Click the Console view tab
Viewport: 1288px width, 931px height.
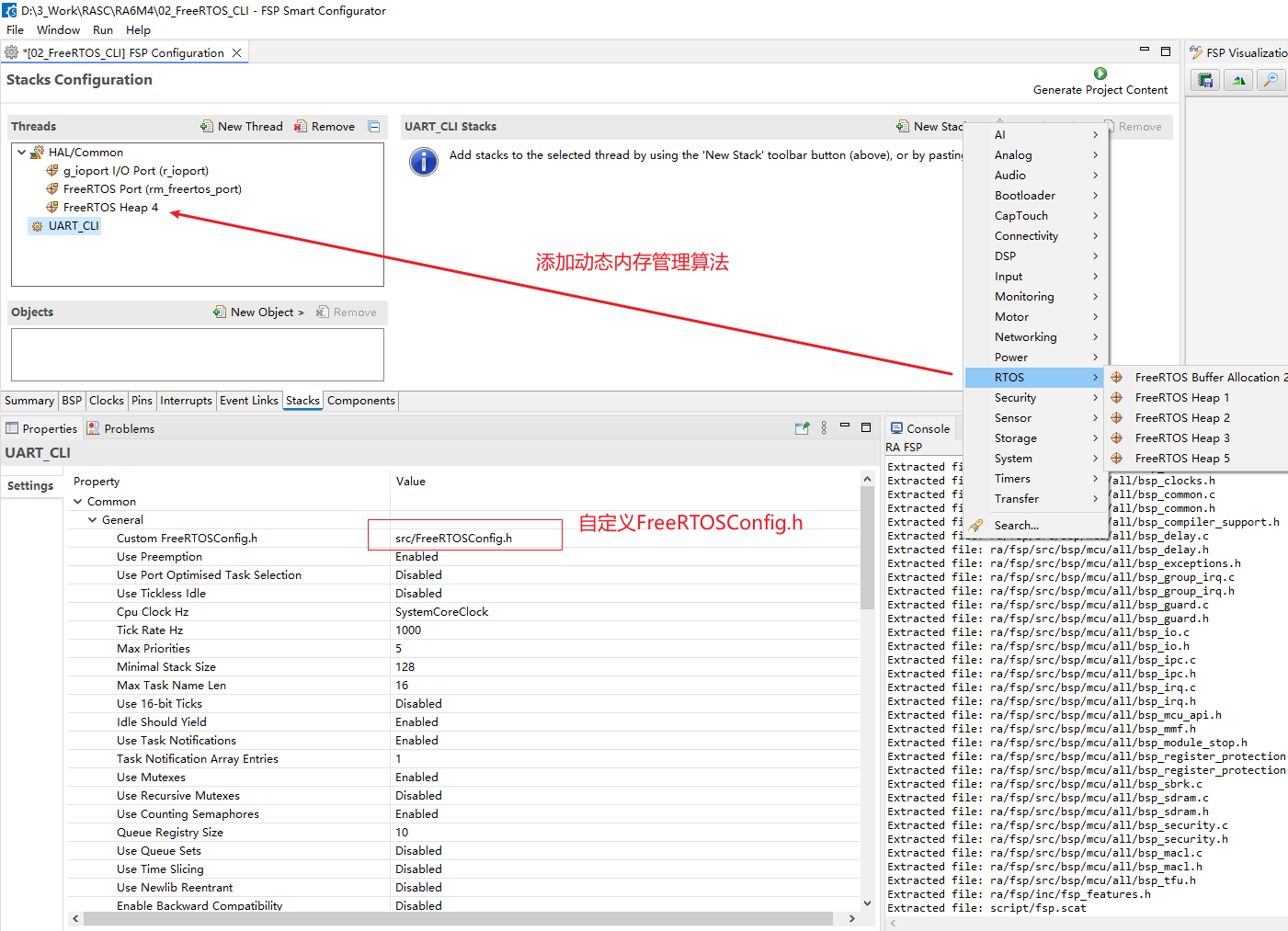click(x=919, y=428)
